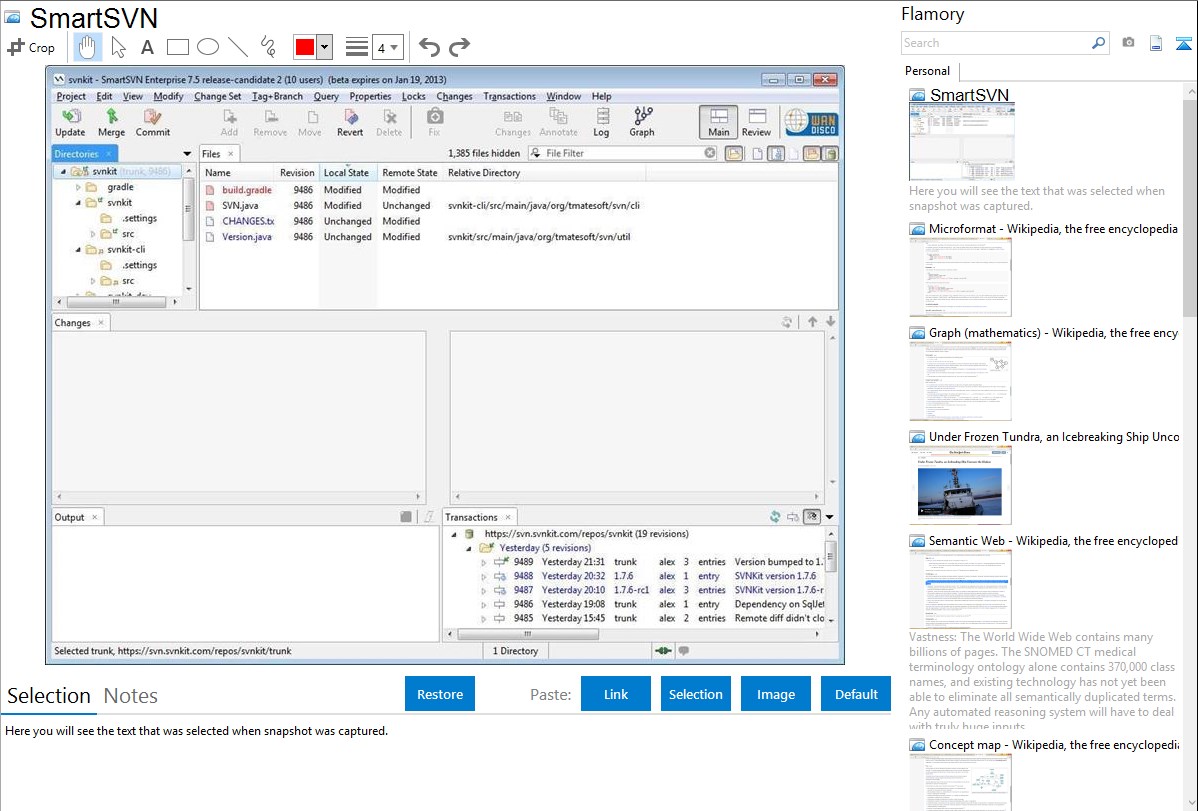Click the red color swatch
1198x811 pixels.
[304, 47]
